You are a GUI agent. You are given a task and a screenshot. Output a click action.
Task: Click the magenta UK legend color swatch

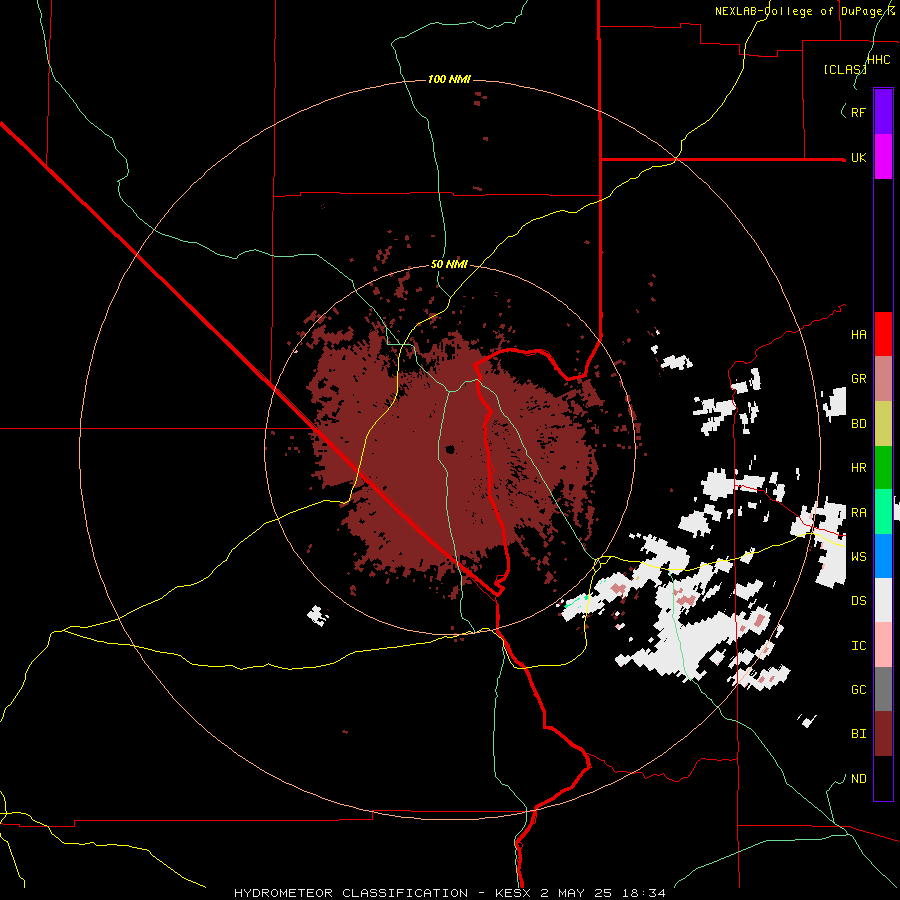coord(883,157)
